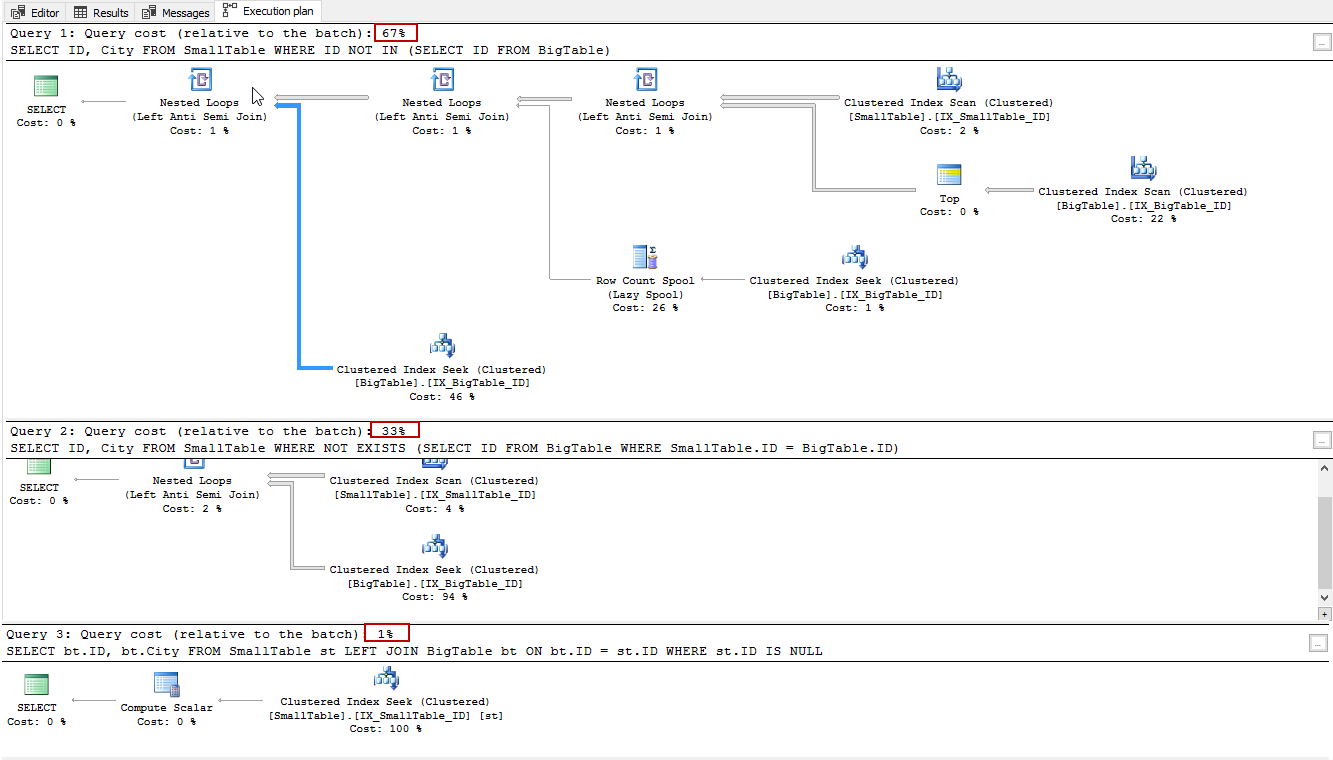Viewport: 1333px width, 760px height.
Task: Select BigTable Clustered Index Seek icon, cost 1%
Action: [x=854, y=258]
